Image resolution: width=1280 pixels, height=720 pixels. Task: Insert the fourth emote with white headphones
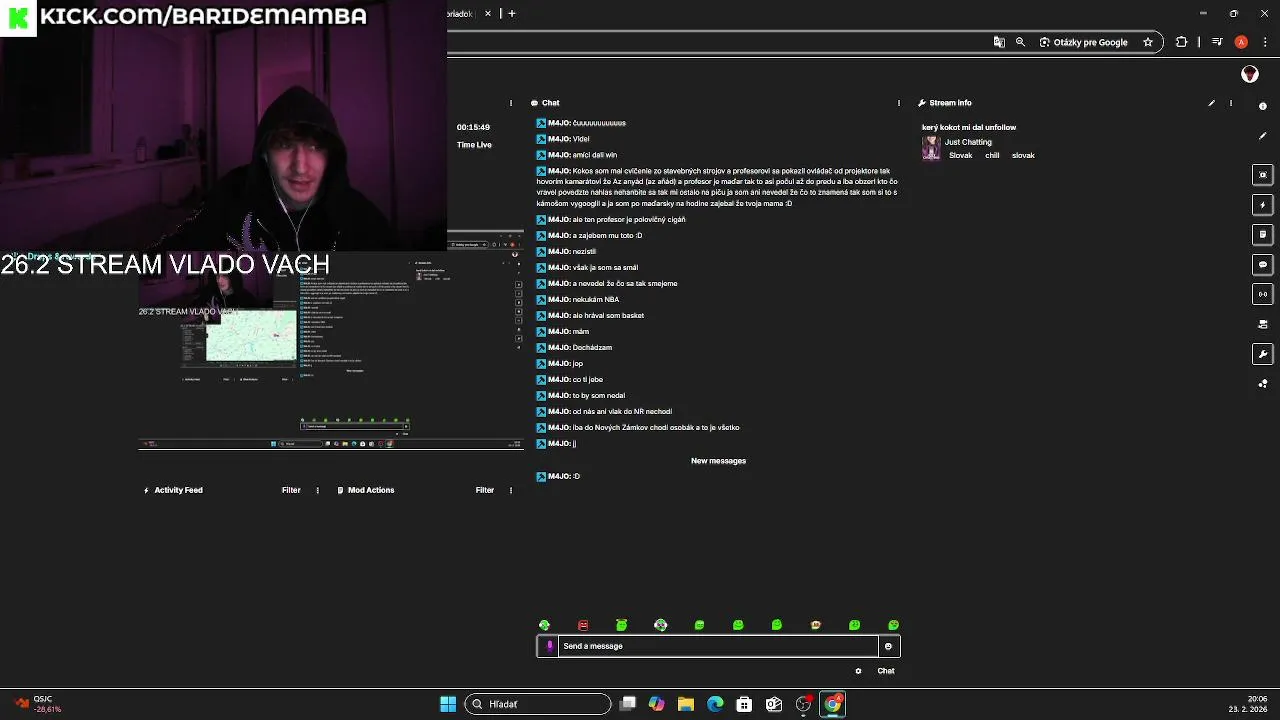[x=660, y=625]
